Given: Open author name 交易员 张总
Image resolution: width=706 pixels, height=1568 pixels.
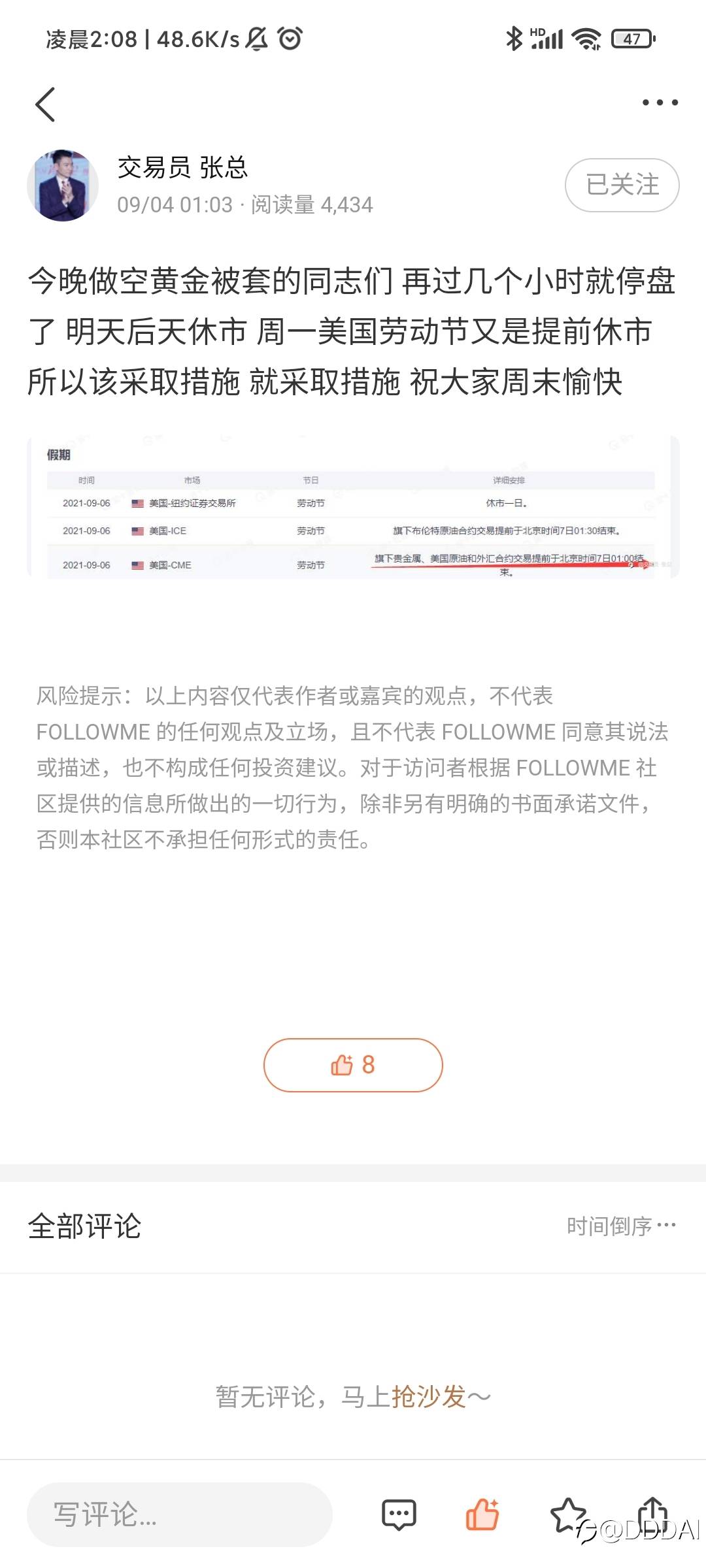Looking at the screenshot, I should [183, 168].
